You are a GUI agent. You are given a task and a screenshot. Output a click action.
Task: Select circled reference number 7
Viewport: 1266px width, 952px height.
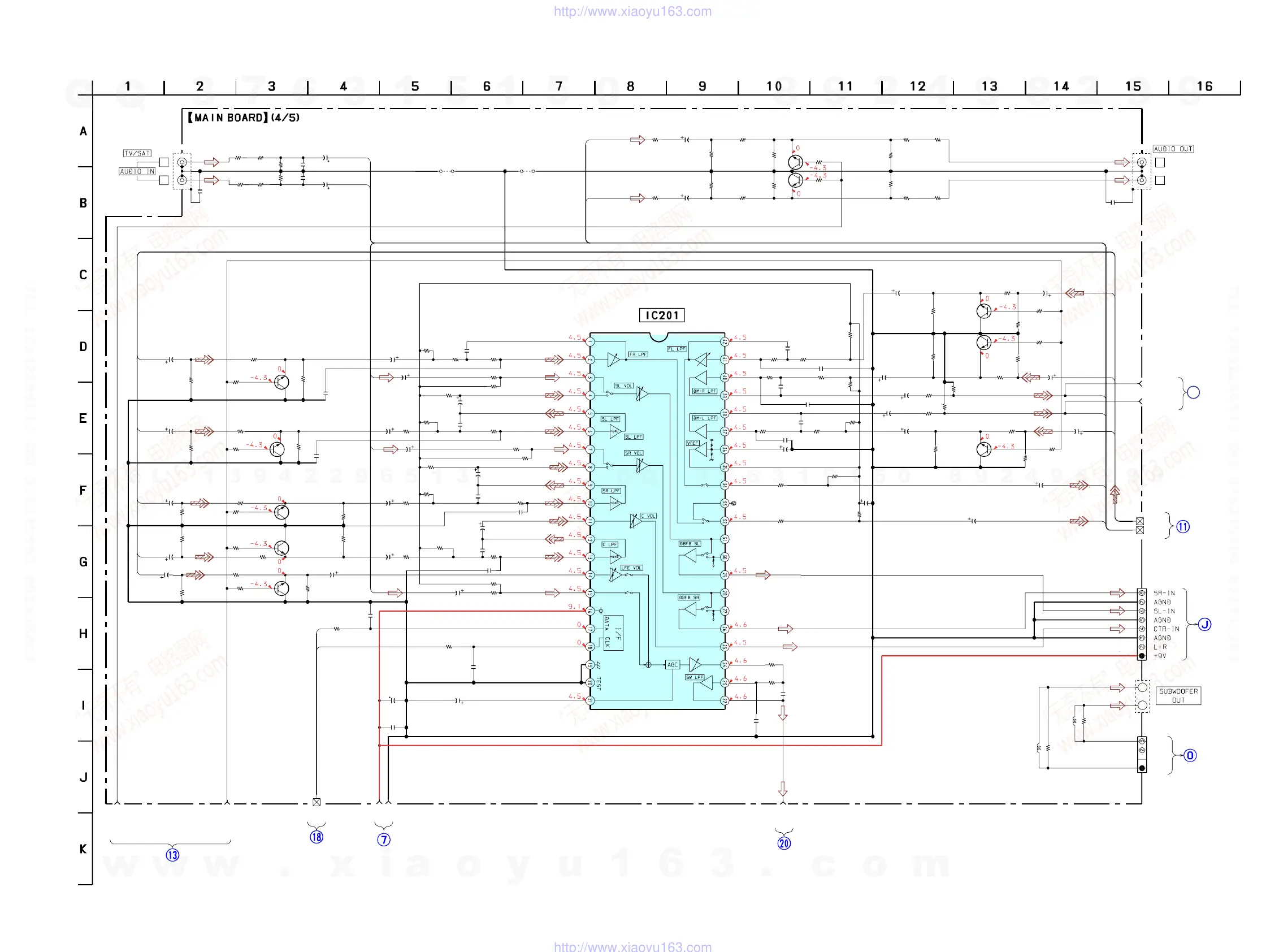click(x=383, y=840)
